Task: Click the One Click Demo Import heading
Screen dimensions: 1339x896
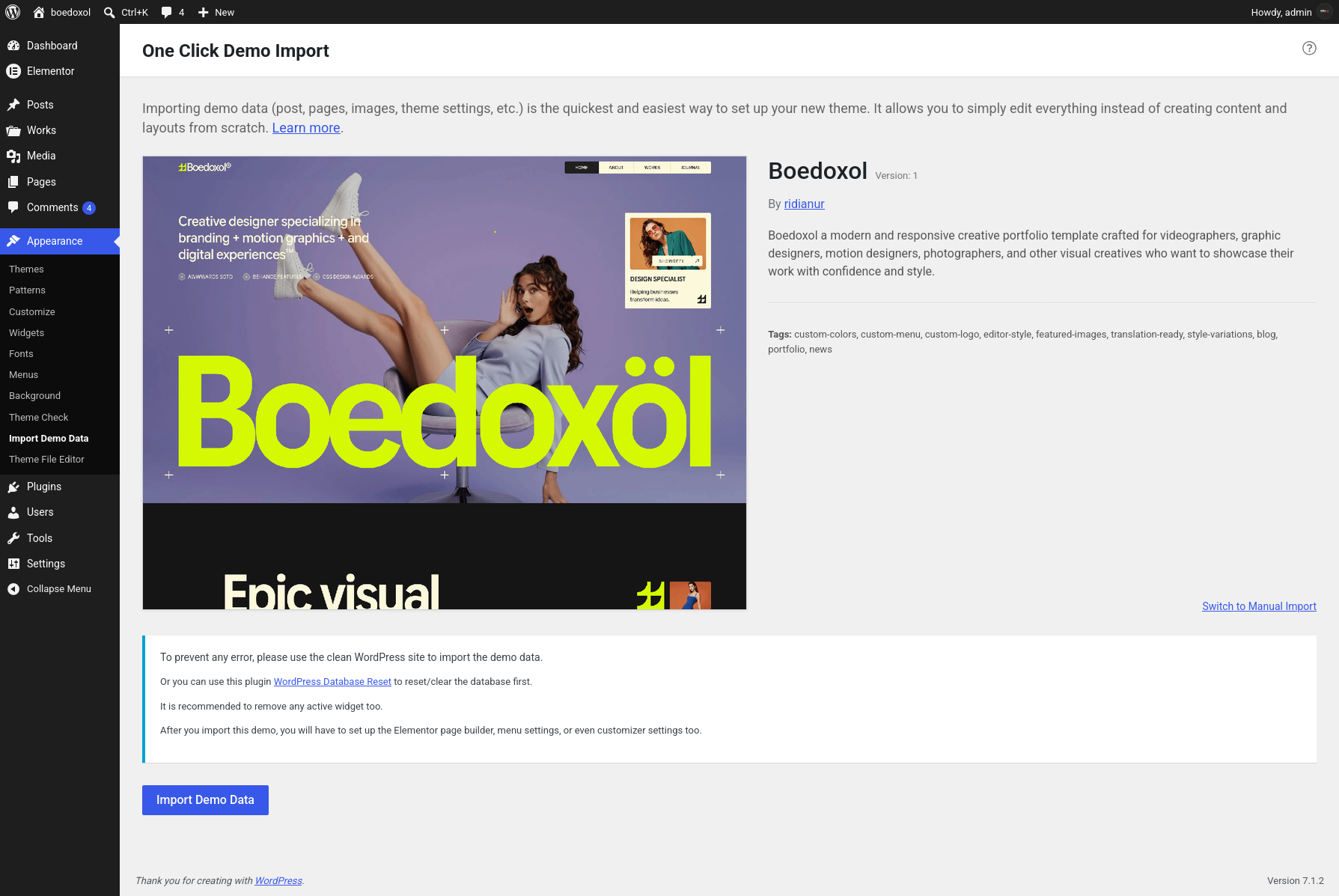Action: pos(236,51)
